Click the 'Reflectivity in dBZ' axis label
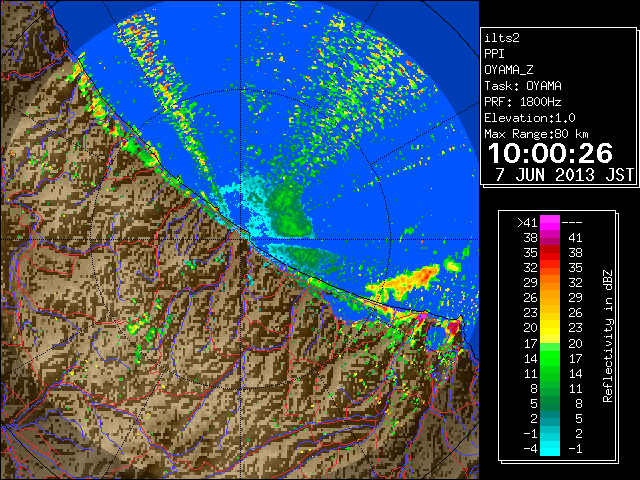The height and width of the screenshot is (480, 640). point(608,336)
